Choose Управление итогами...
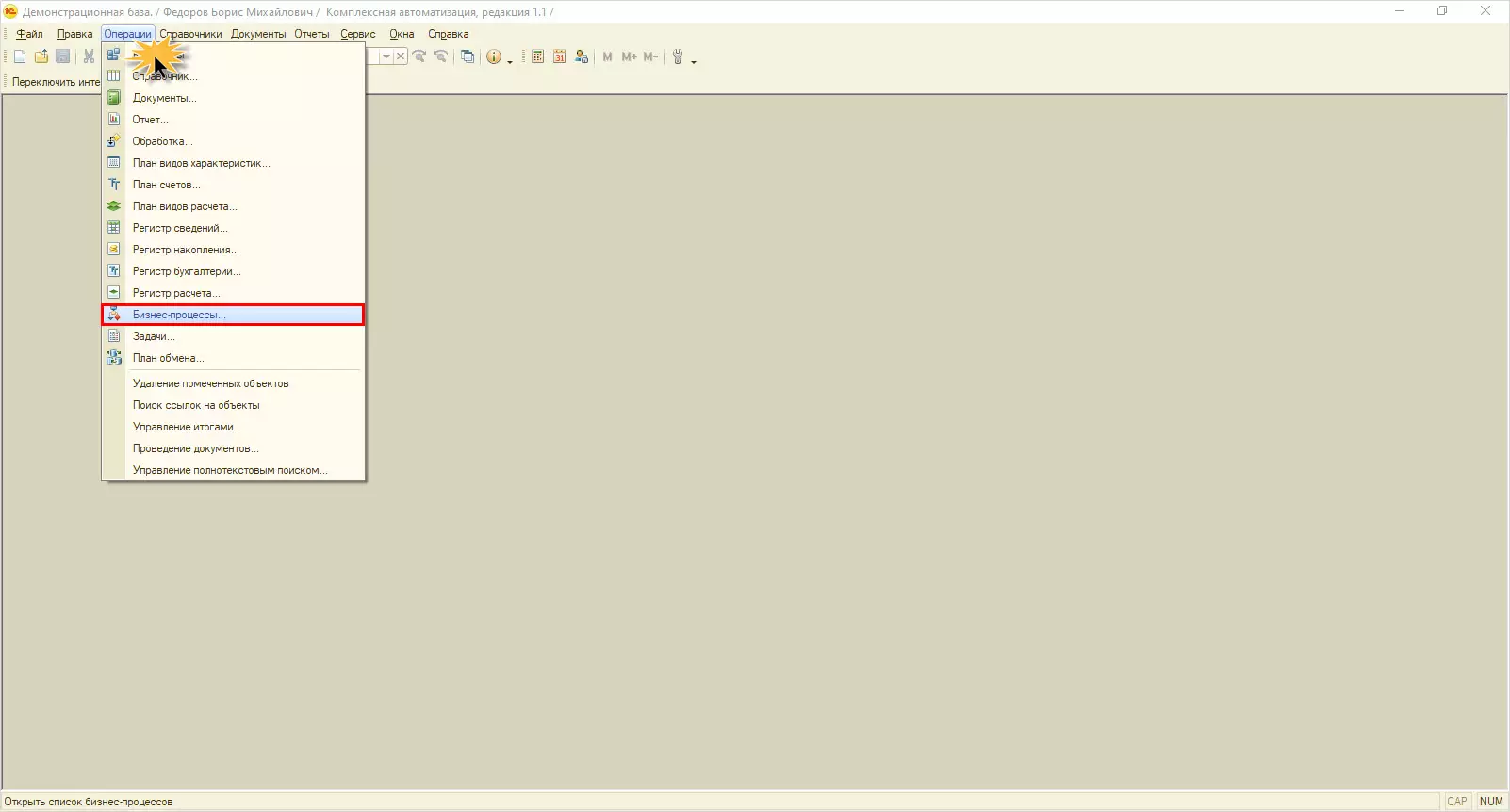Viewport: 1510px width, 812px height. (x=233, y=427)
